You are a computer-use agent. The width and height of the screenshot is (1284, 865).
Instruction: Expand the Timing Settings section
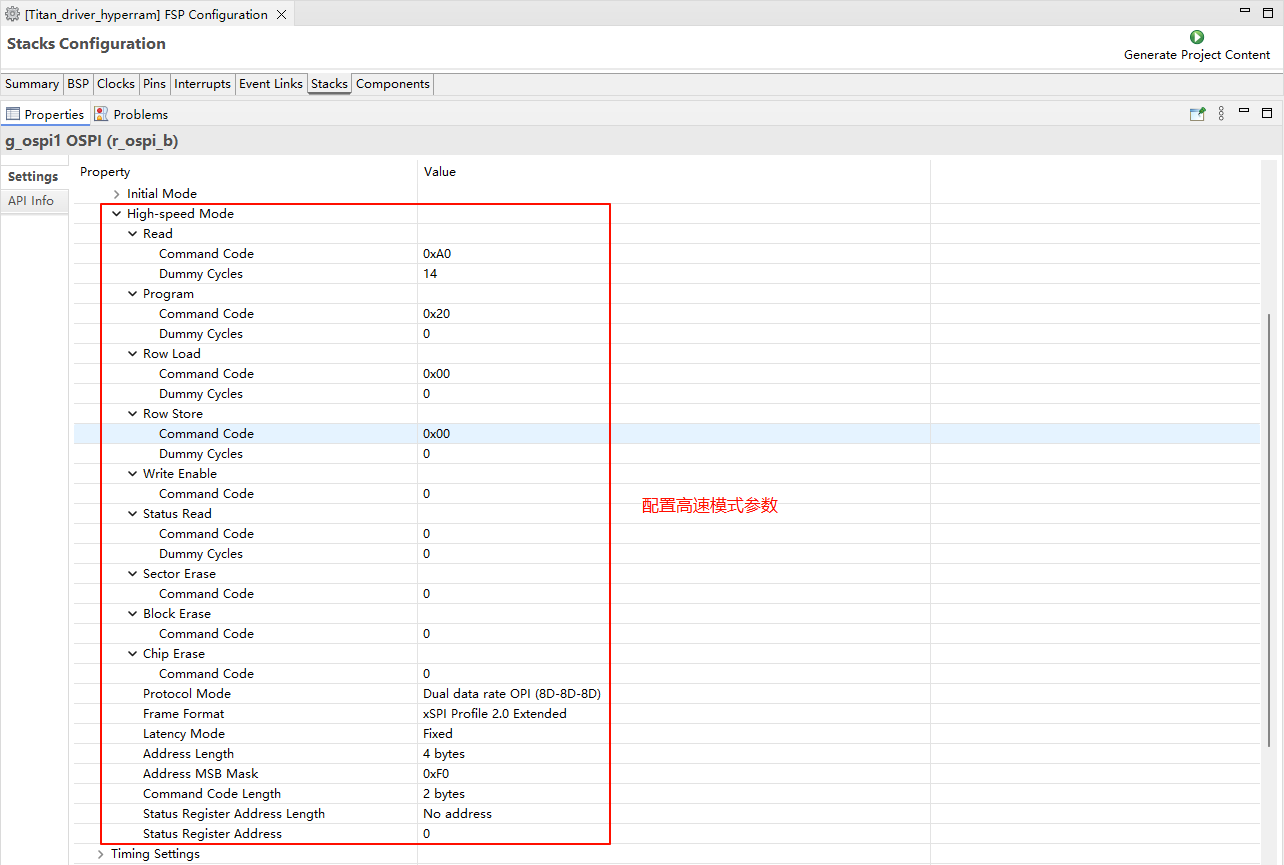click(101, 854)
